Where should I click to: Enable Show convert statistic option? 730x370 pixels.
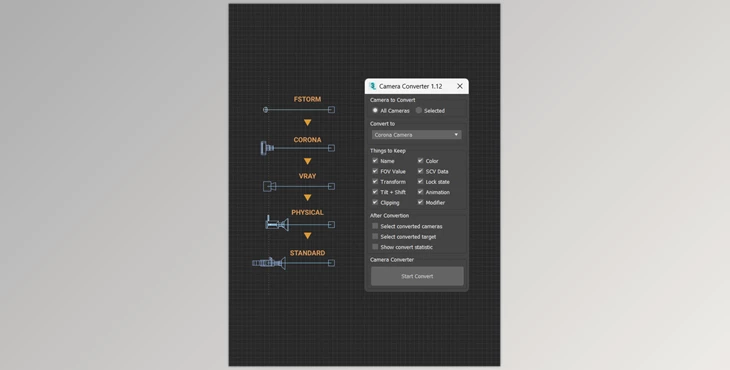(x=375, y=247)
